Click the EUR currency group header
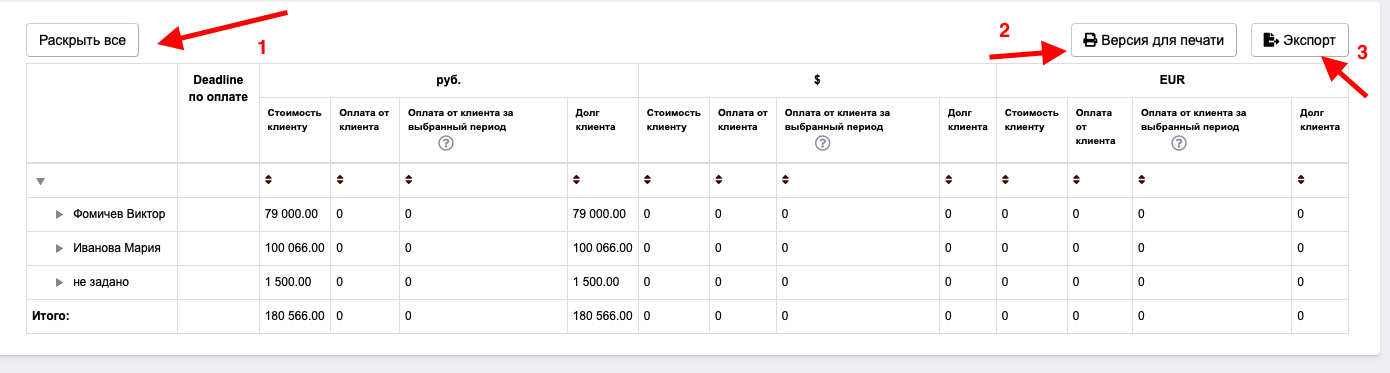This screenshot has width=1390, height=373. 1172,80
